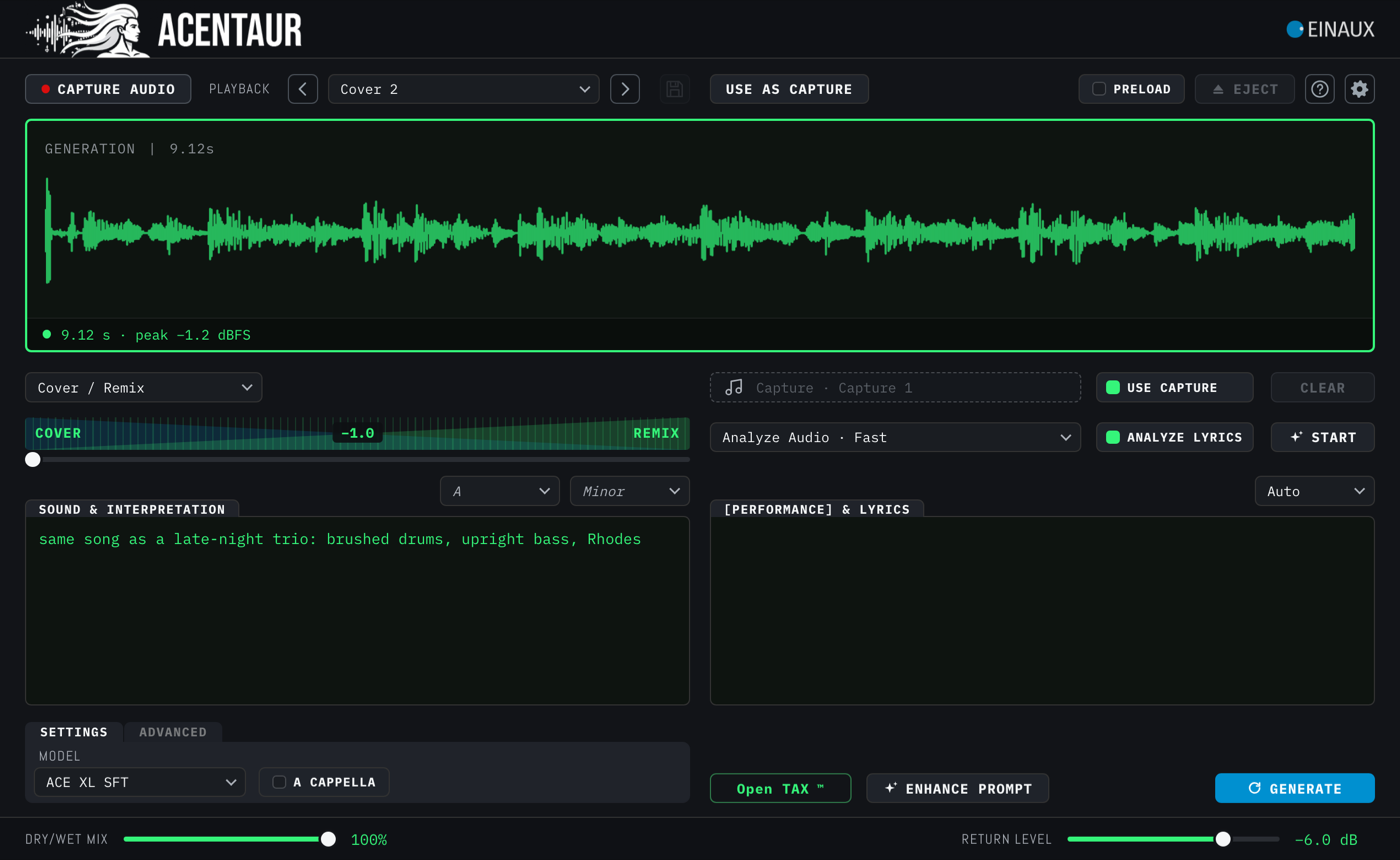
Task: Toggle the Use Capture option
Action: click(1175, 387)
